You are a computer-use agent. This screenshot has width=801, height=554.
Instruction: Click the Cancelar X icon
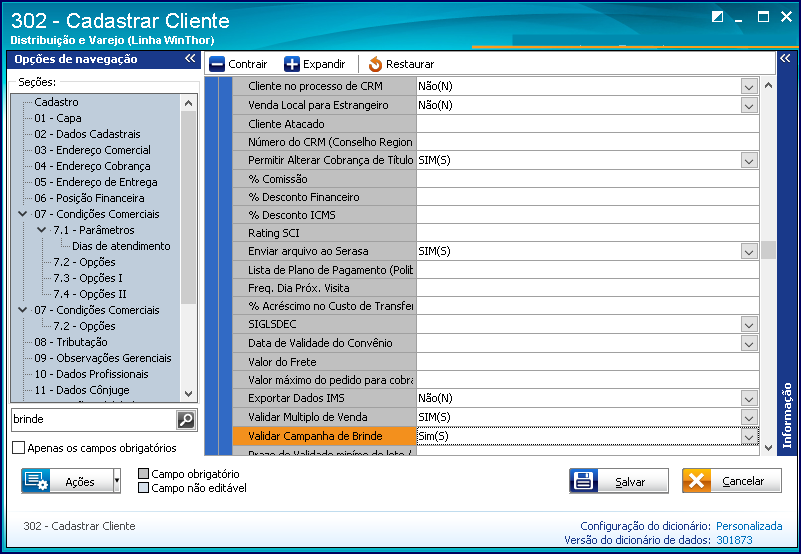pyautogui.click(x=696, y=481)
